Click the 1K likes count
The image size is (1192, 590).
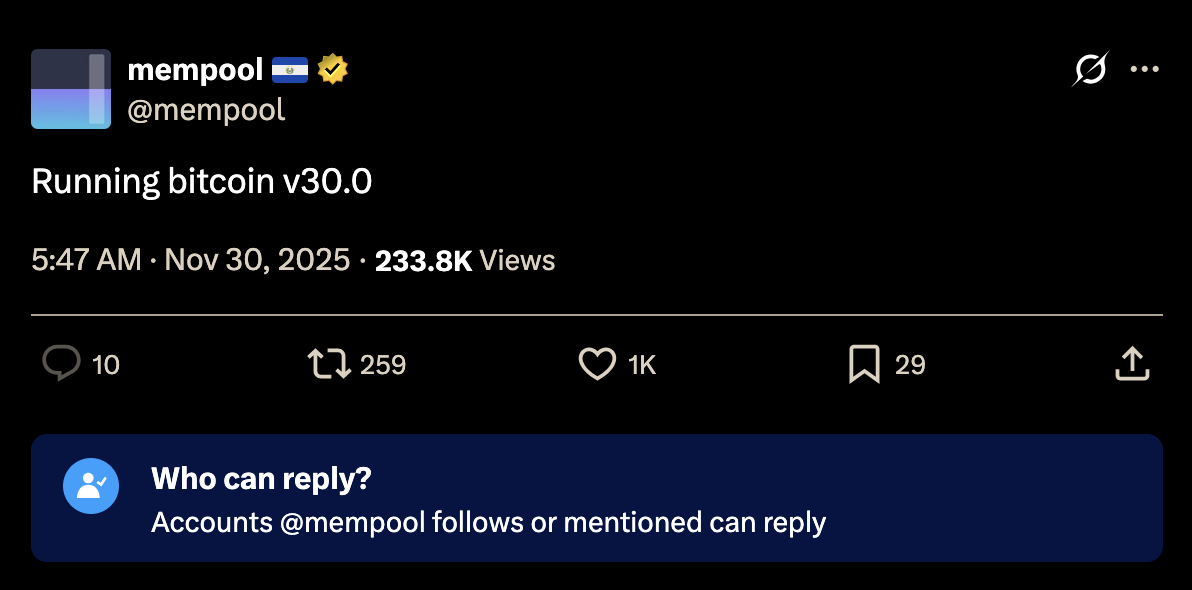coord(642,365)
